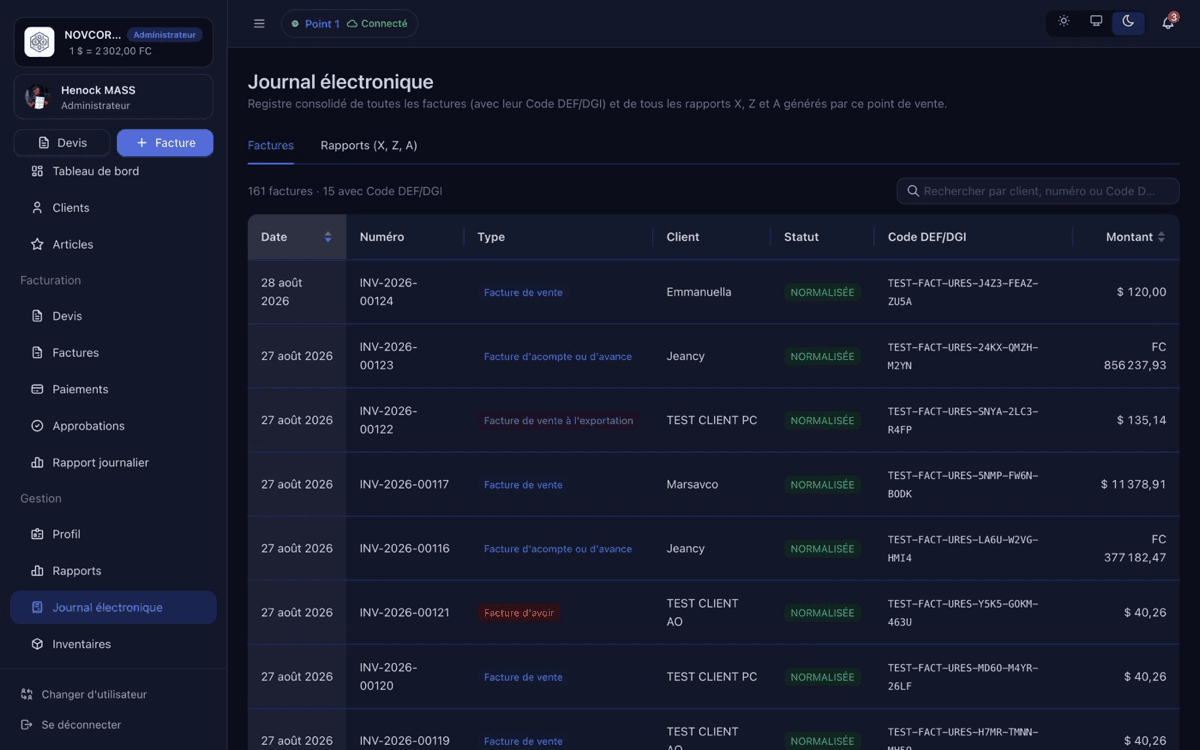Click the Administrateur role badge

165,35
